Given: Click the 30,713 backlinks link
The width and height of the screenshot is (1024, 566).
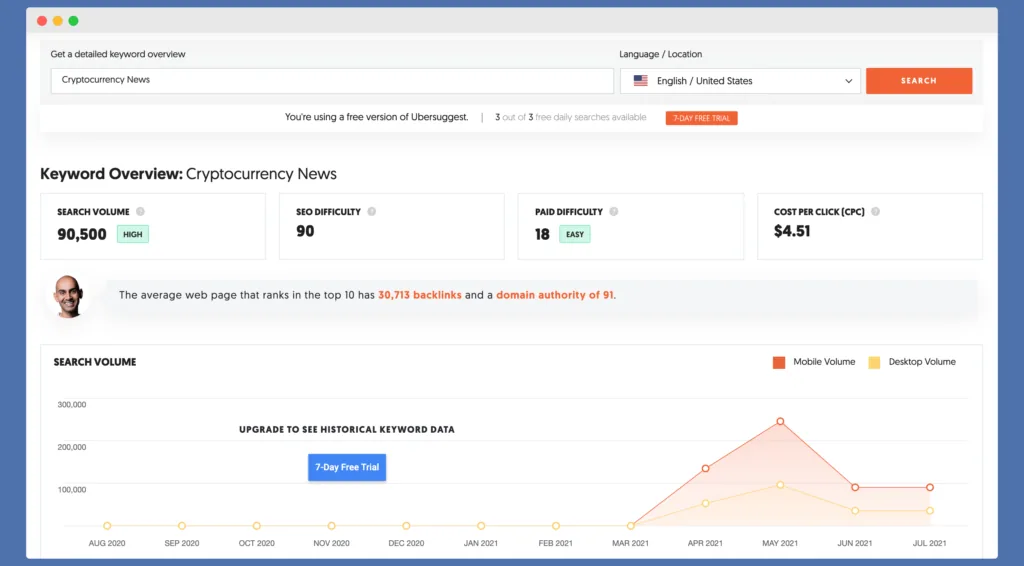Looking at the screenshot, I should (420, 295).
